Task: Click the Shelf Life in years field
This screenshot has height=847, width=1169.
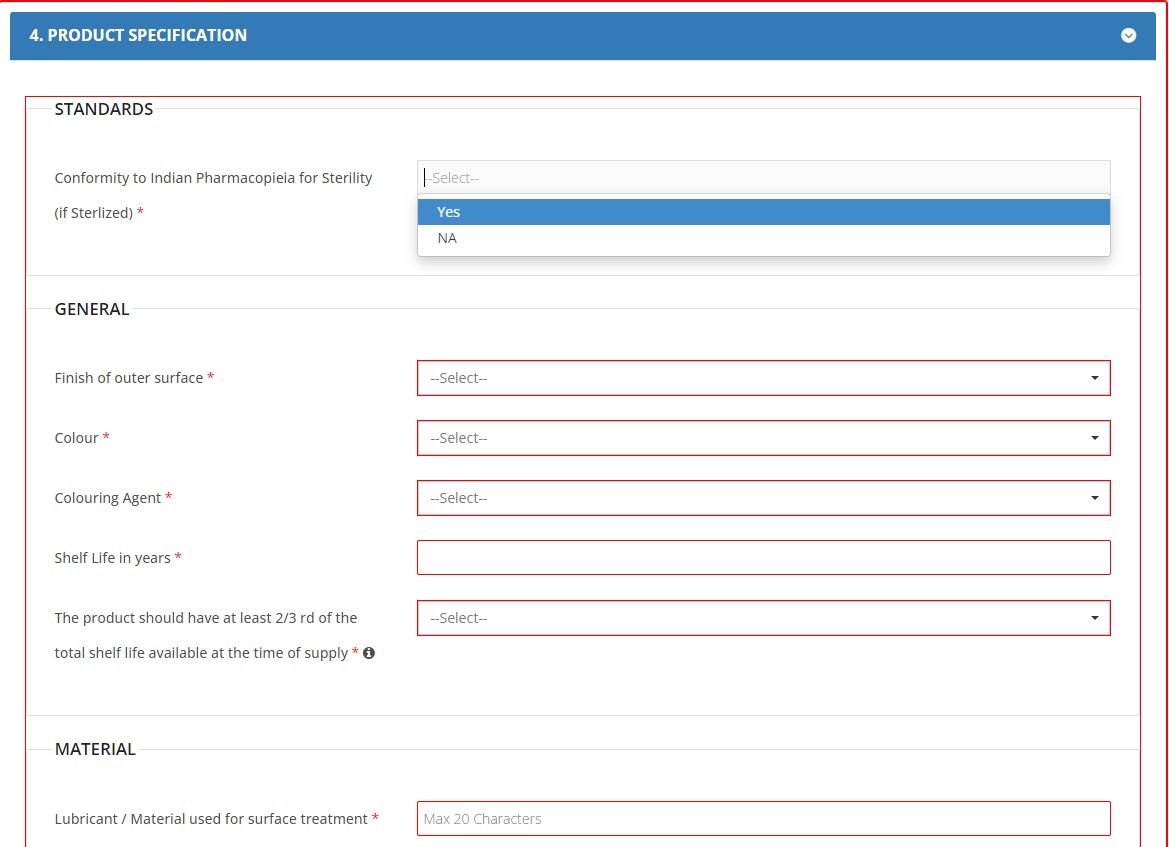Action: point(763,558)
